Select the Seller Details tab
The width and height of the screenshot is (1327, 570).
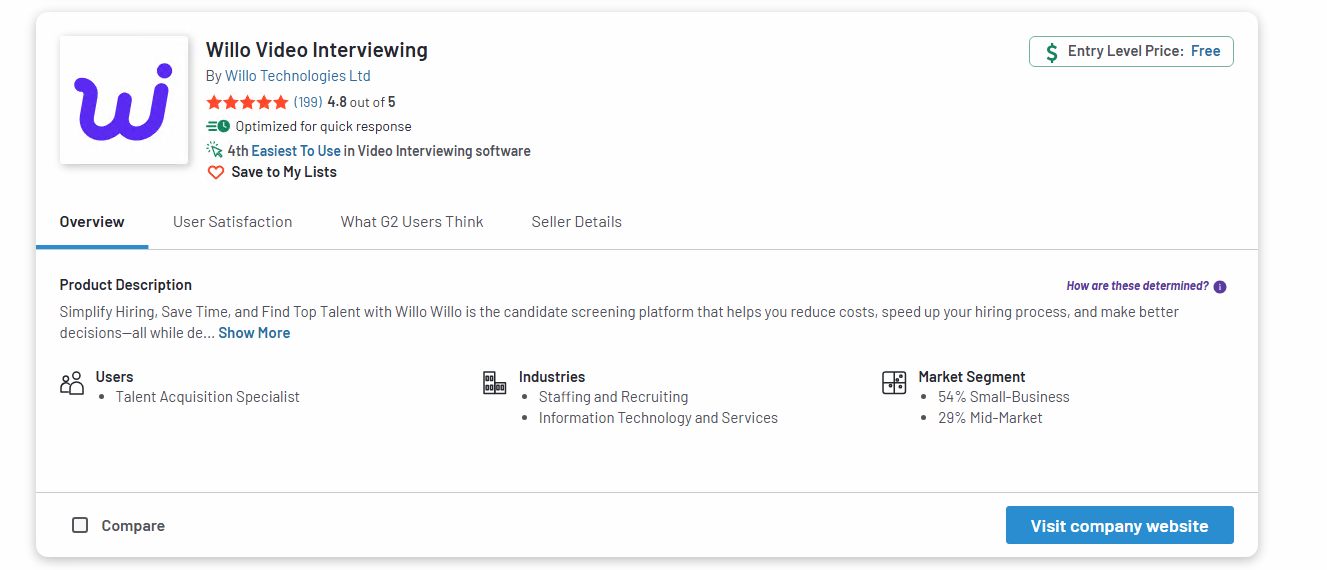576,222
